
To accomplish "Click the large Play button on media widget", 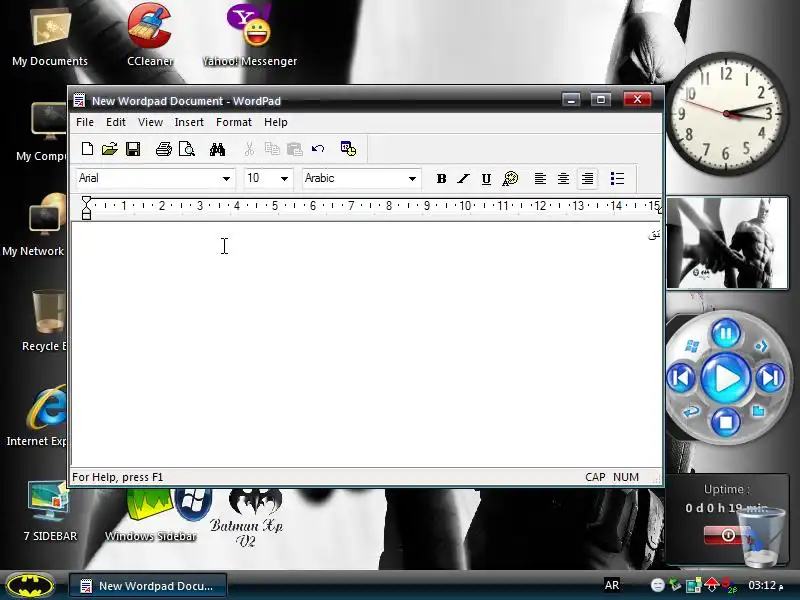I will (726, 379).
